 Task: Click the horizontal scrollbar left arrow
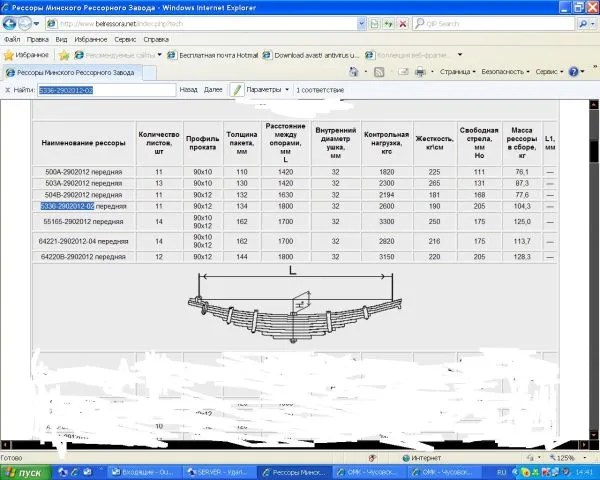5,445
